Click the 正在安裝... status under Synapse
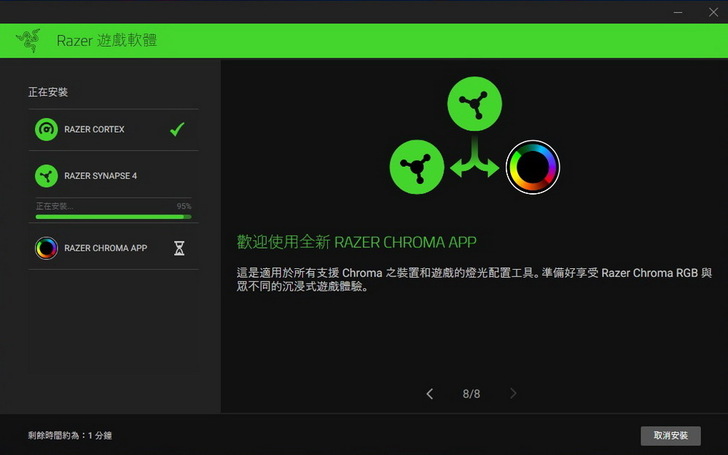This screenshot has height=455, width=728. tap(54, 206)
